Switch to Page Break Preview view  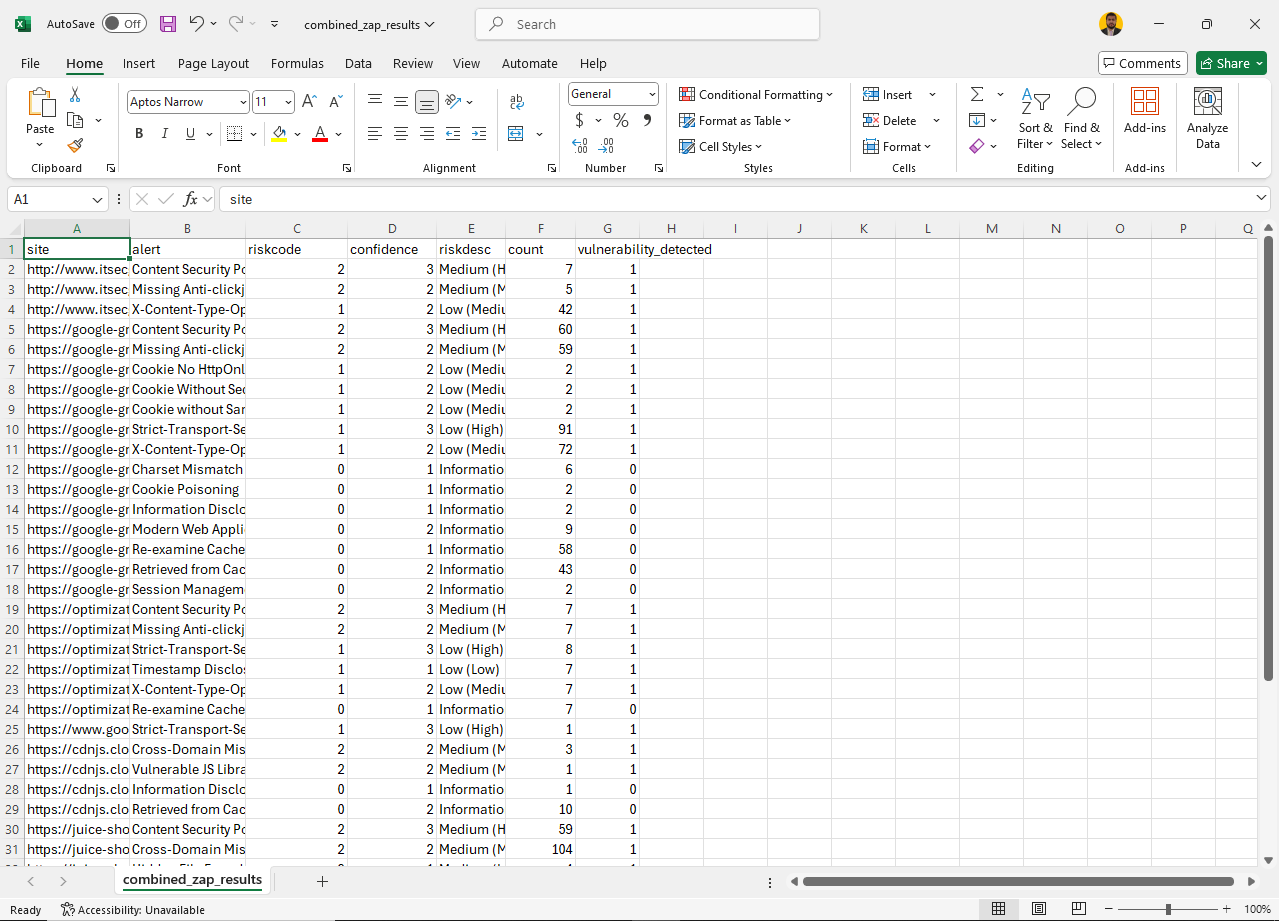[1078, 909]
